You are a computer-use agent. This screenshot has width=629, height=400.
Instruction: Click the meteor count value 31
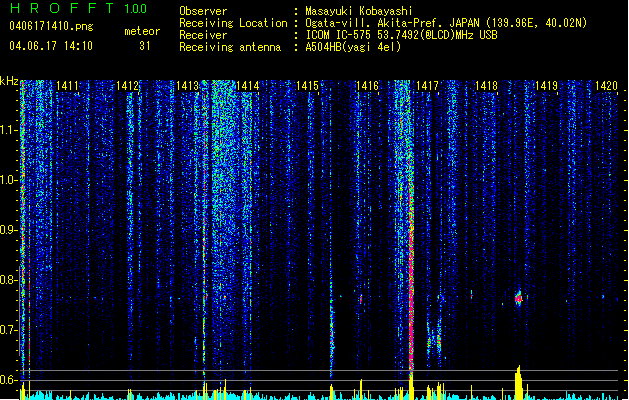(x=145, y=46)
